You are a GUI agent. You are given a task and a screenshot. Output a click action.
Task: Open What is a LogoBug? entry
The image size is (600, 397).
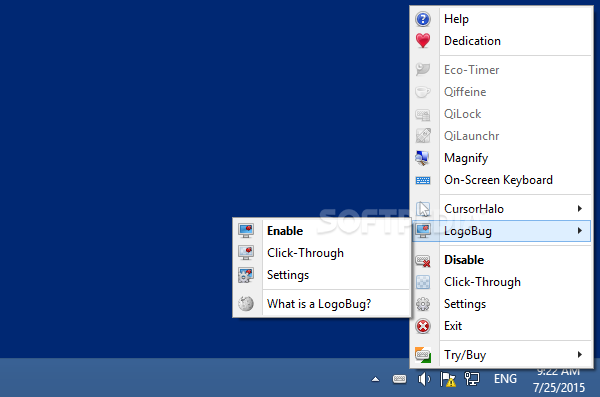322,304
